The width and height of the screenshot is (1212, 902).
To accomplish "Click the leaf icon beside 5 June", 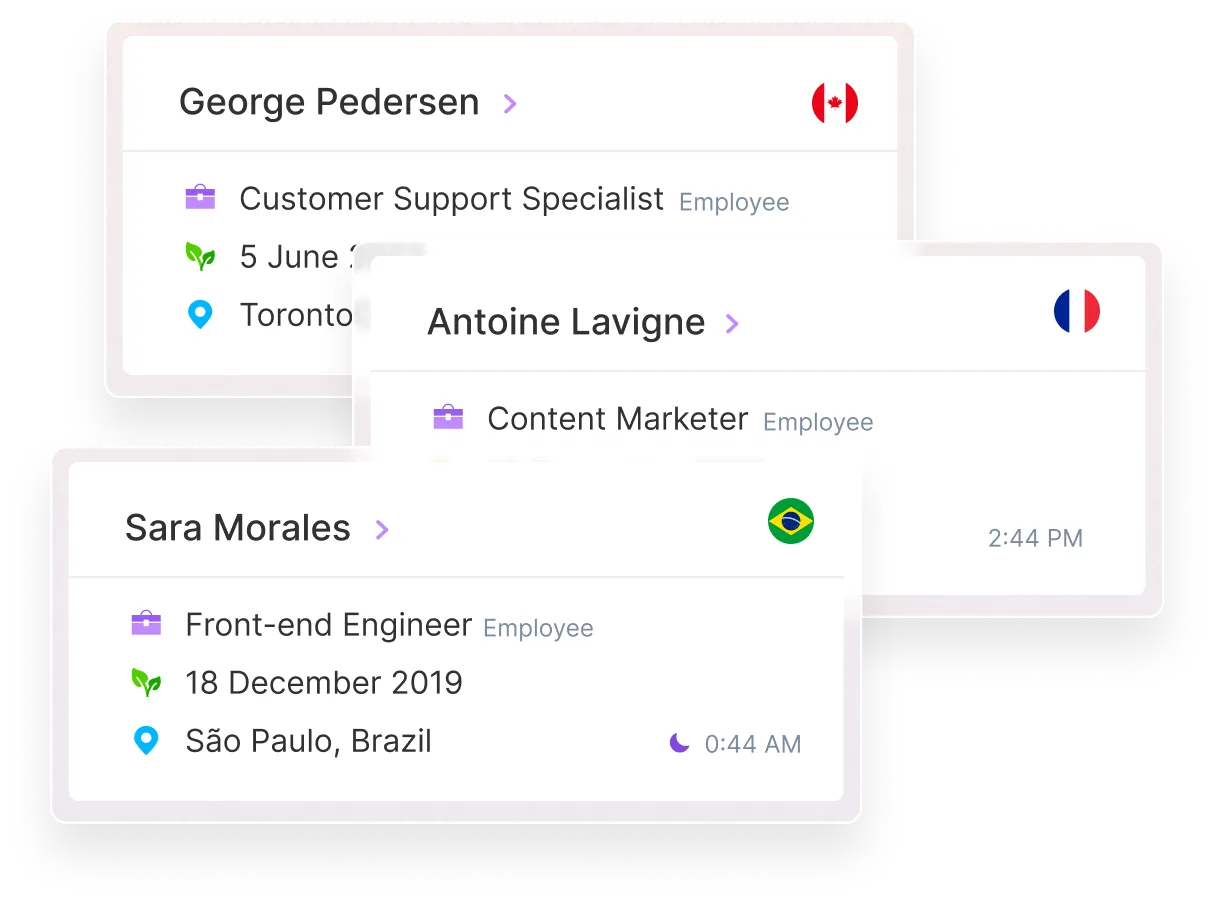I will click(200, 257).
